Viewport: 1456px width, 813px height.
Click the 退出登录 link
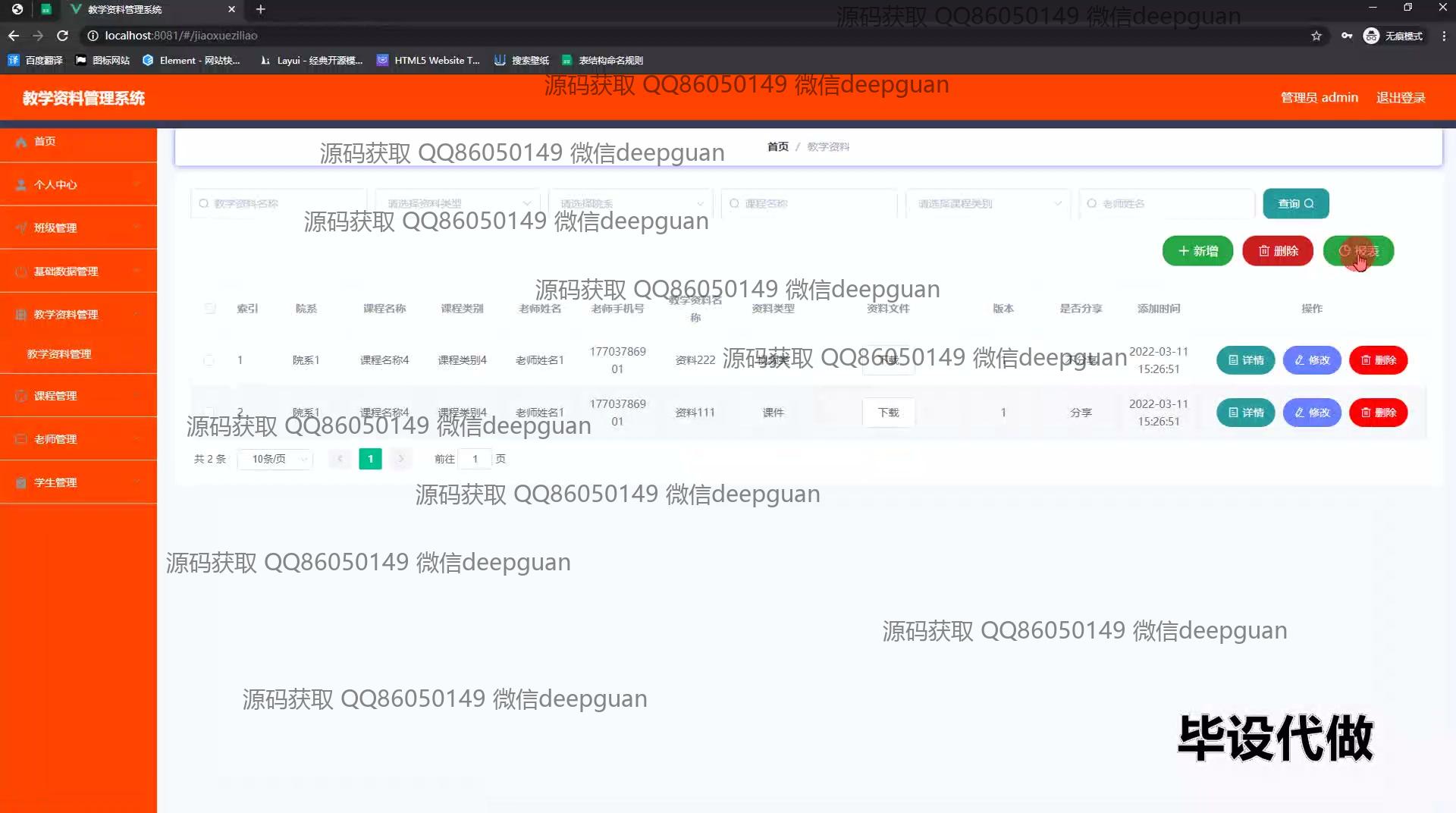1401,98
